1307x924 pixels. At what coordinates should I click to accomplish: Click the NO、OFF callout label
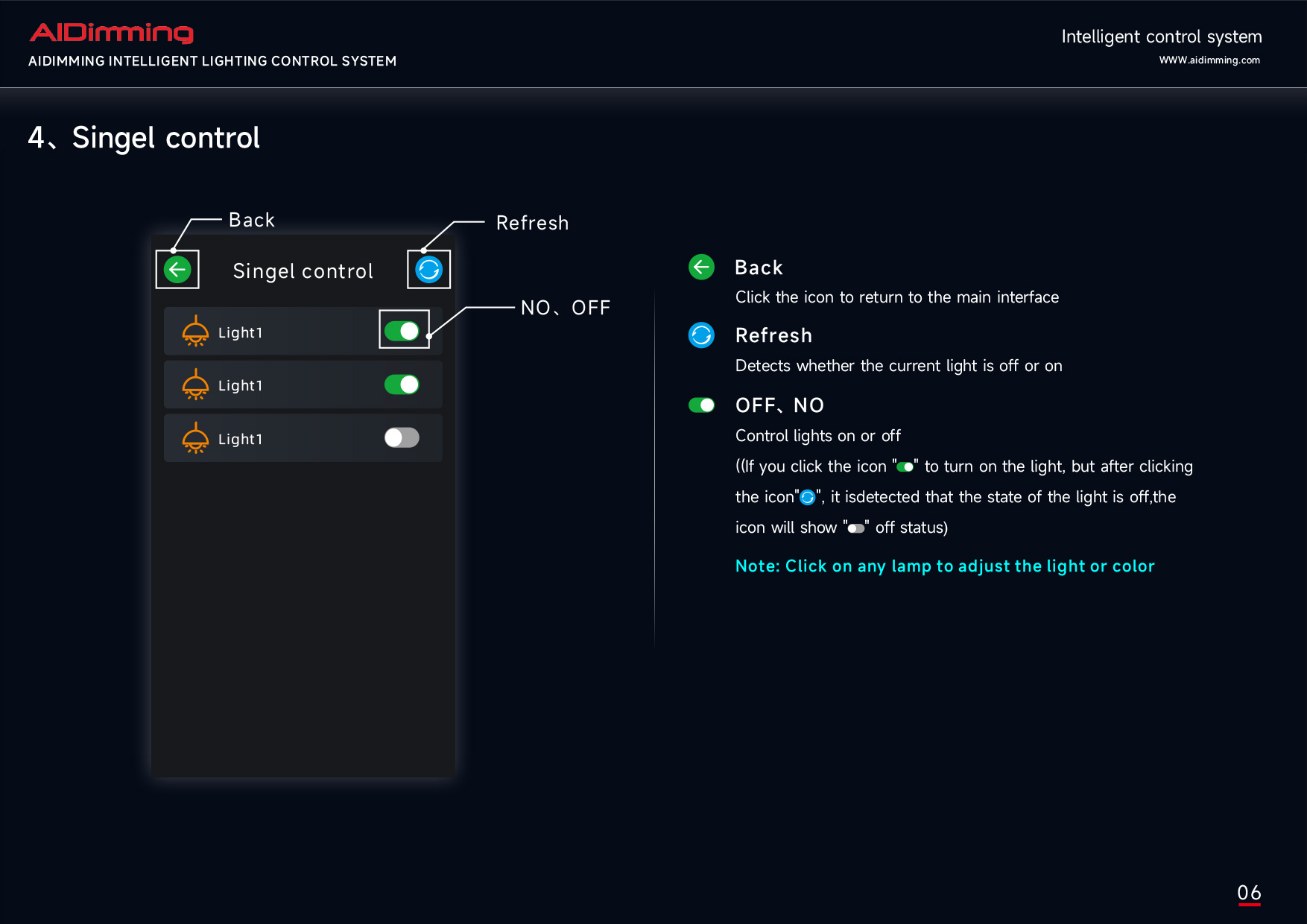coord(565,308)
